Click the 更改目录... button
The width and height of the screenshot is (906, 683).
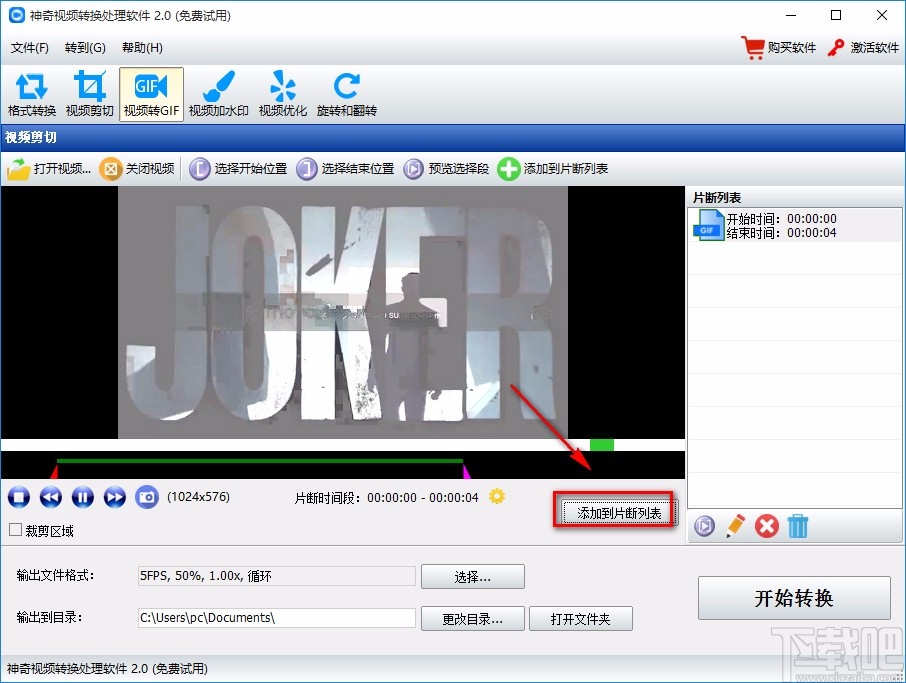pos(473,619)
